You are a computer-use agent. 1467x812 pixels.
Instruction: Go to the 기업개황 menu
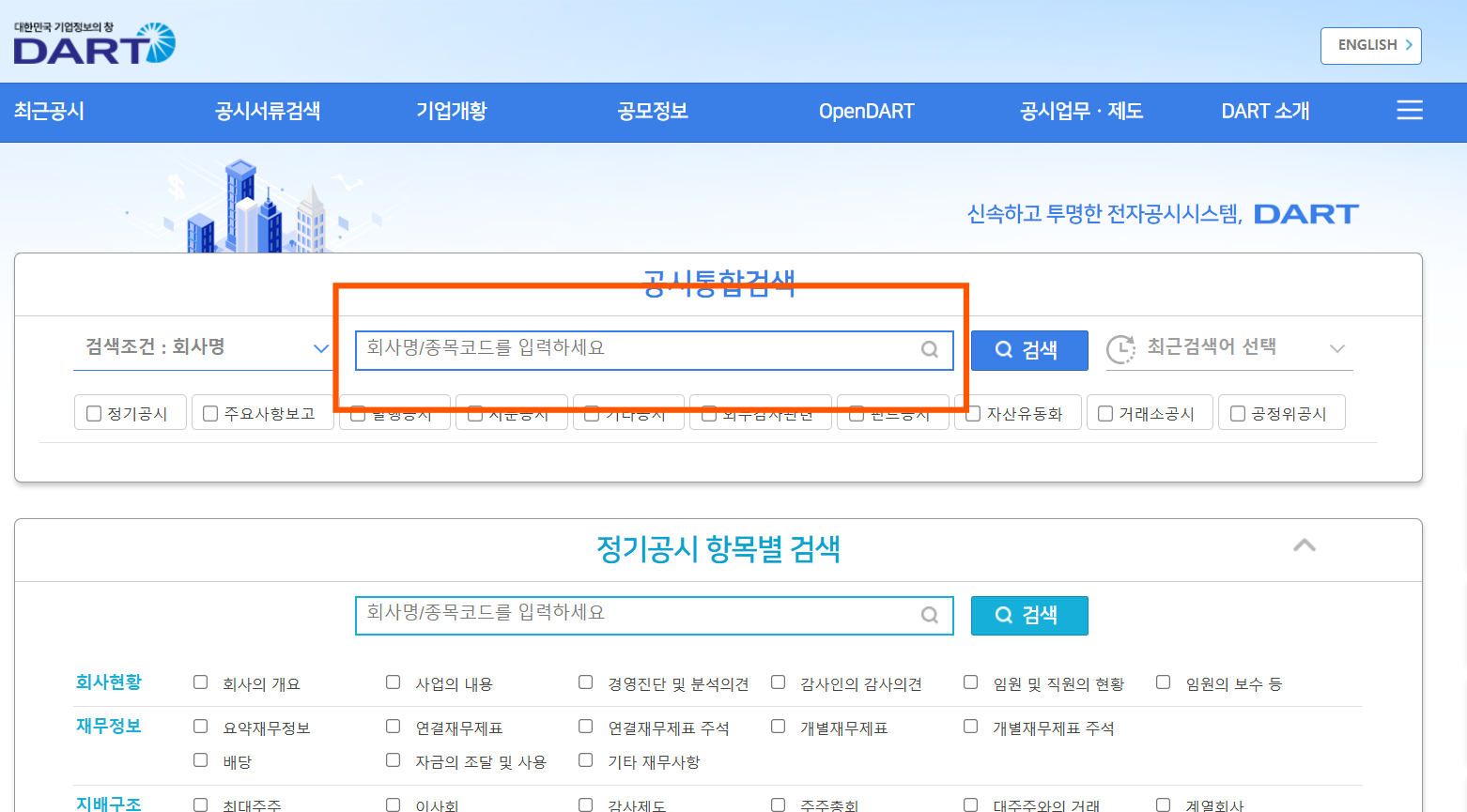click(452, 111)
